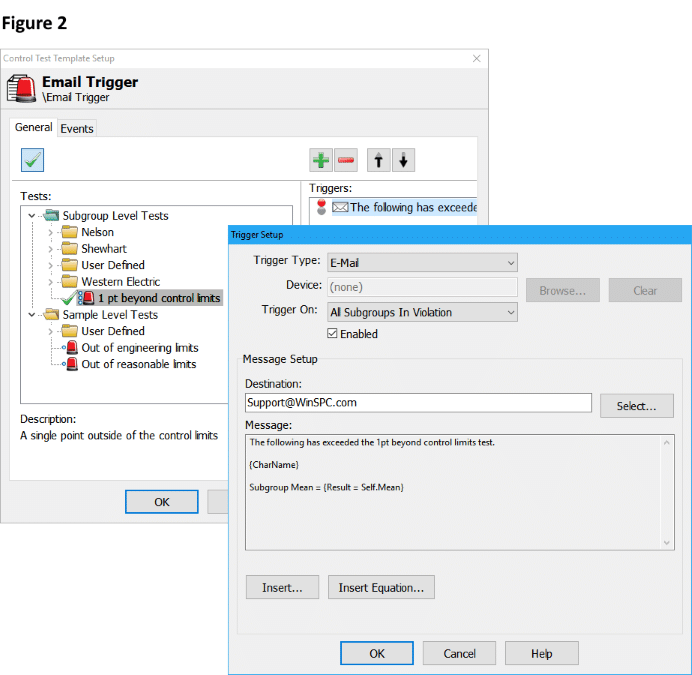Select the Out of reasonable limits test

coord(138,364)
